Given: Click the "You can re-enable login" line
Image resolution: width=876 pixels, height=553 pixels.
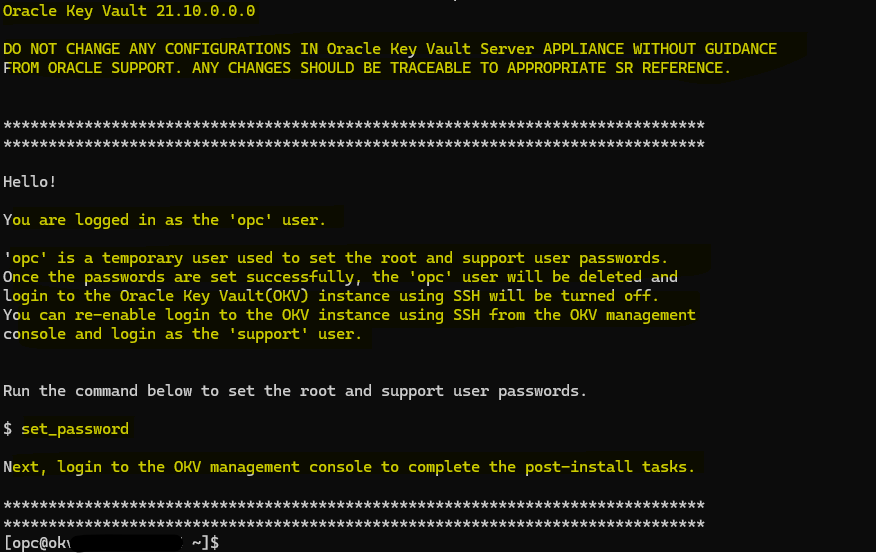Looking at the screenshot, I should point(349,315).
